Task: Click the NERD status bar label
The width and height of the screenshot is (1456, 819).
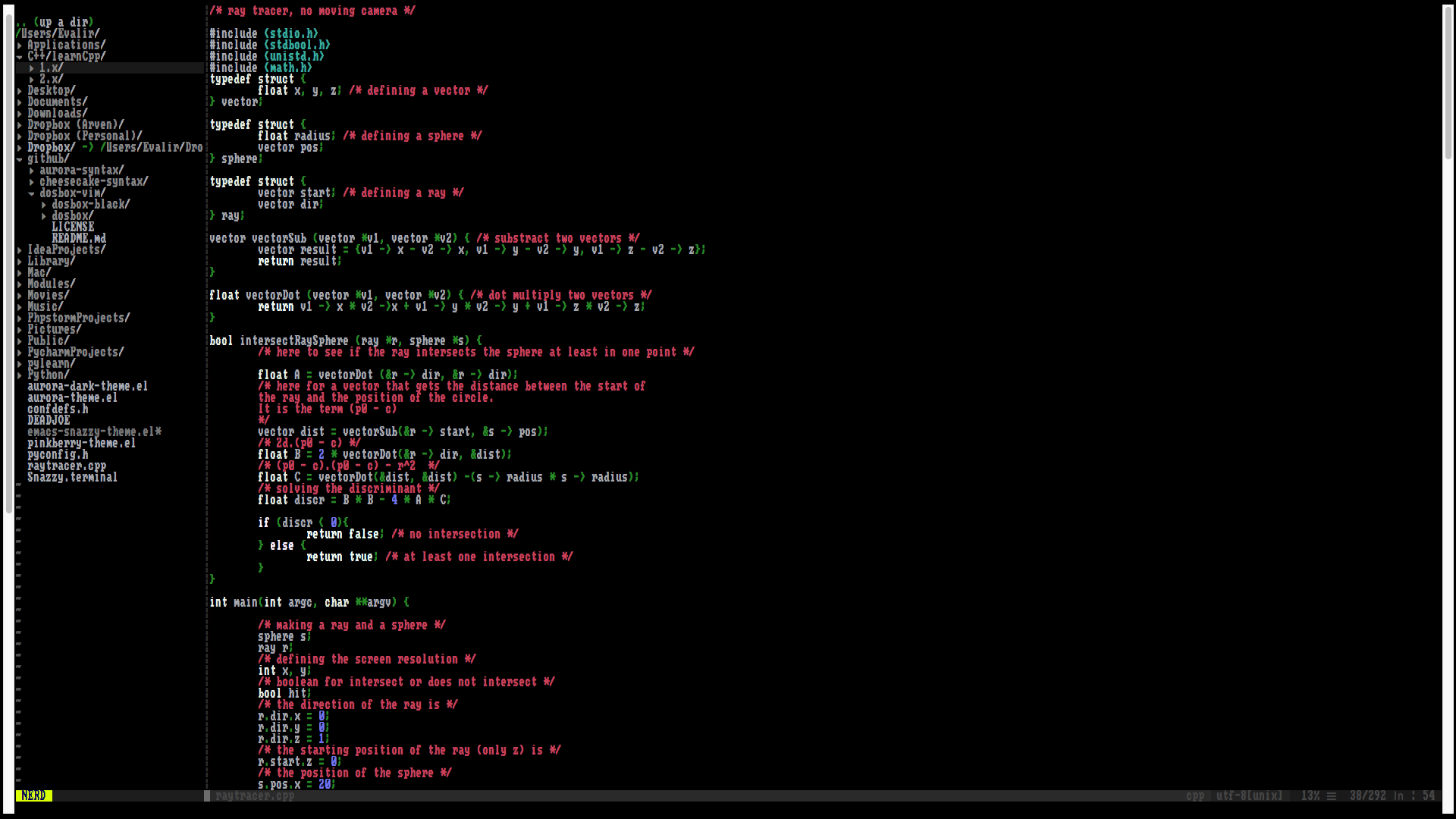Action: click(34, 795)
